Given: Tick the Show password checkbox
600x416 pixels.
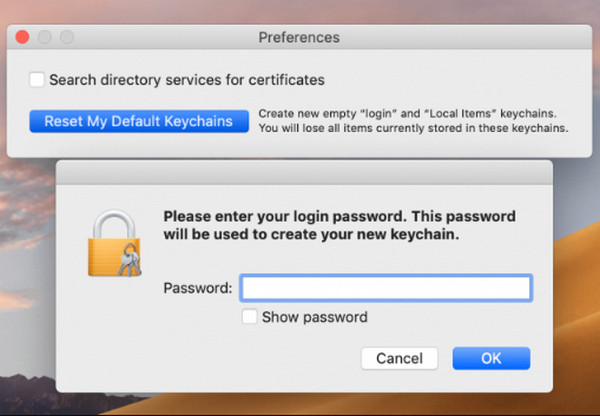Looking at the screenshot, I should click(249, 316).
